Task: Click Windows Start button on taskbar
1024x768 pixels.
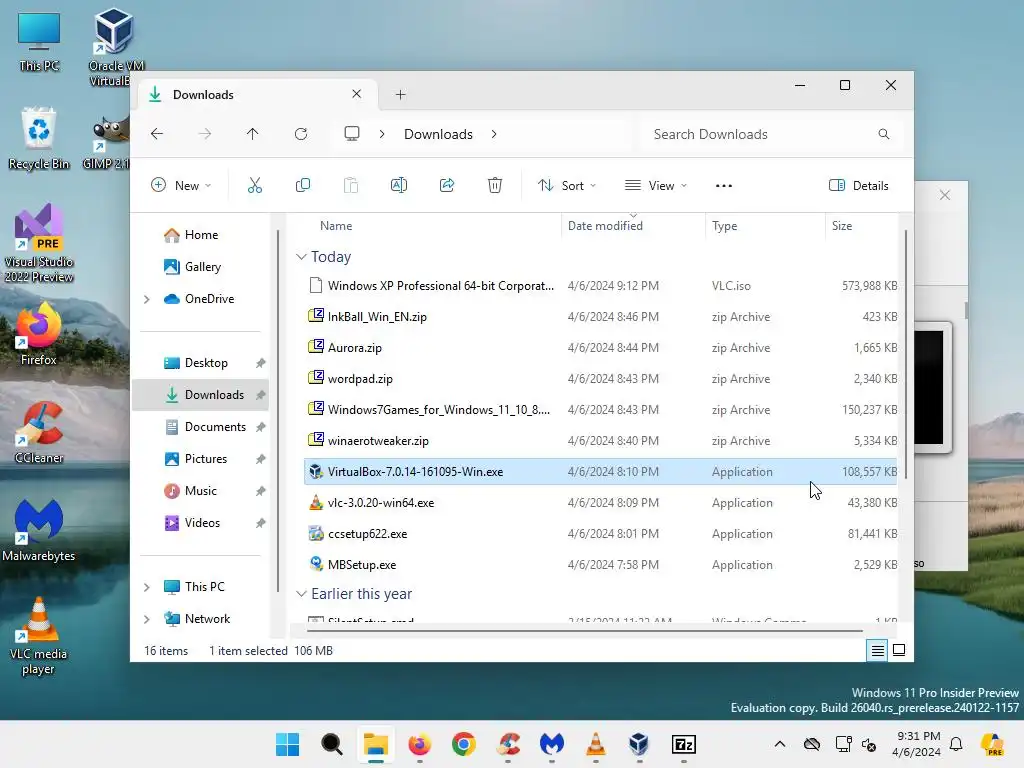Action: coord(287,744)
